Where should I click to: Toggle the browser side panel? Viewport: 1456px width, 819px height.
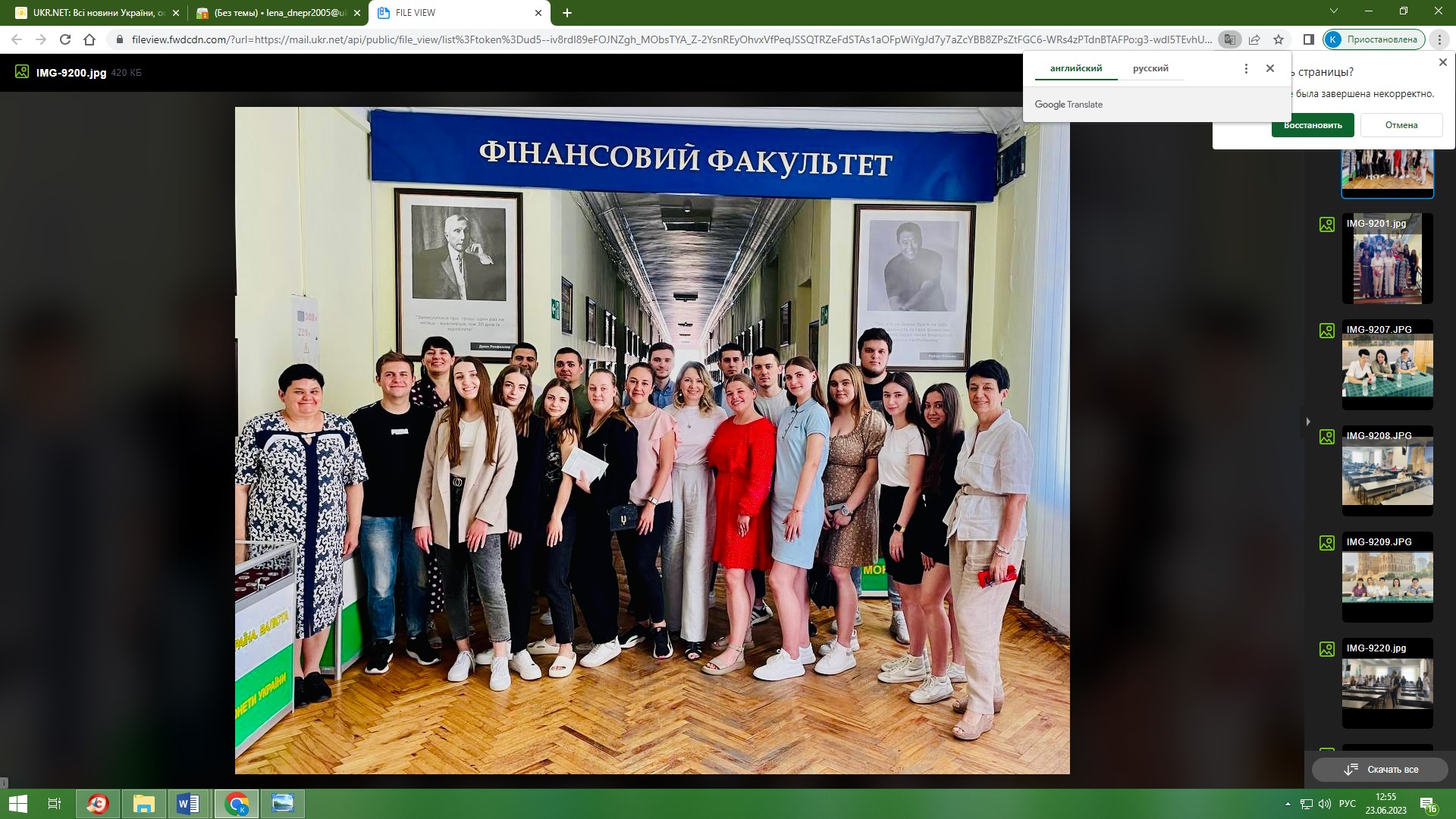[x=1309, y=39]
